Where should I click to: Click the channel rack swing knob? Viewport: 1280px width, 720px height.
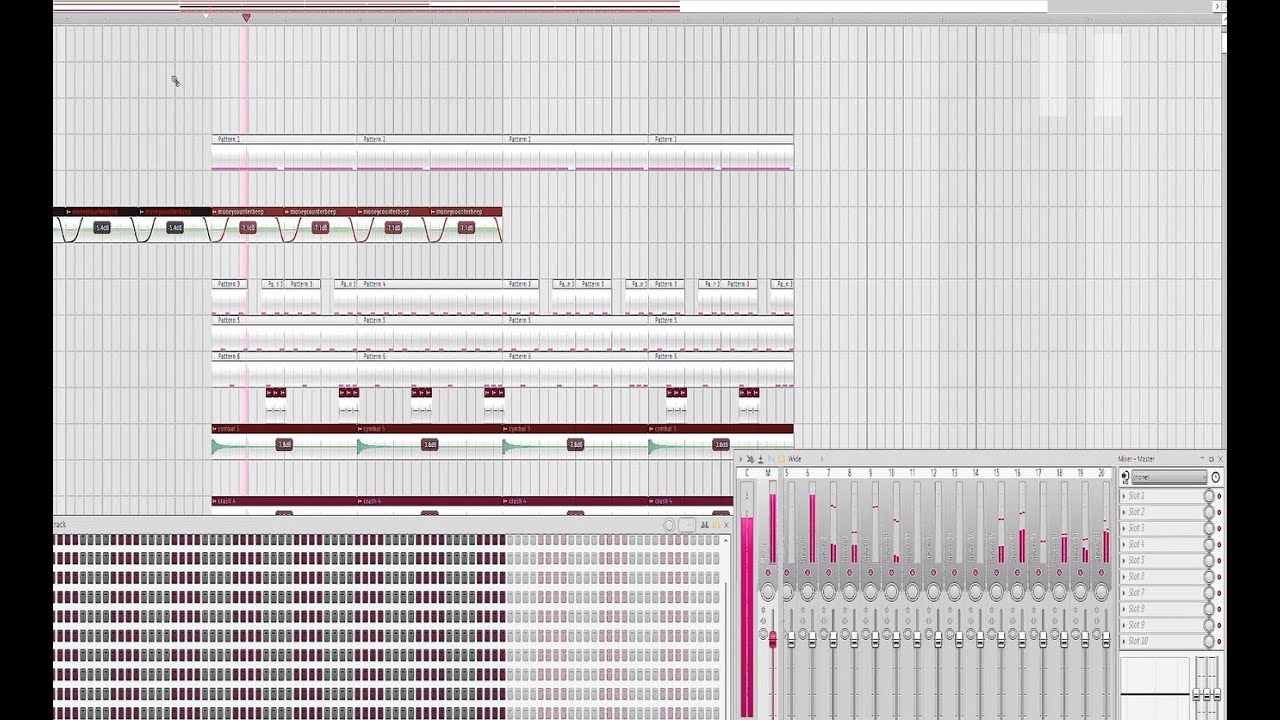(669, 524)
